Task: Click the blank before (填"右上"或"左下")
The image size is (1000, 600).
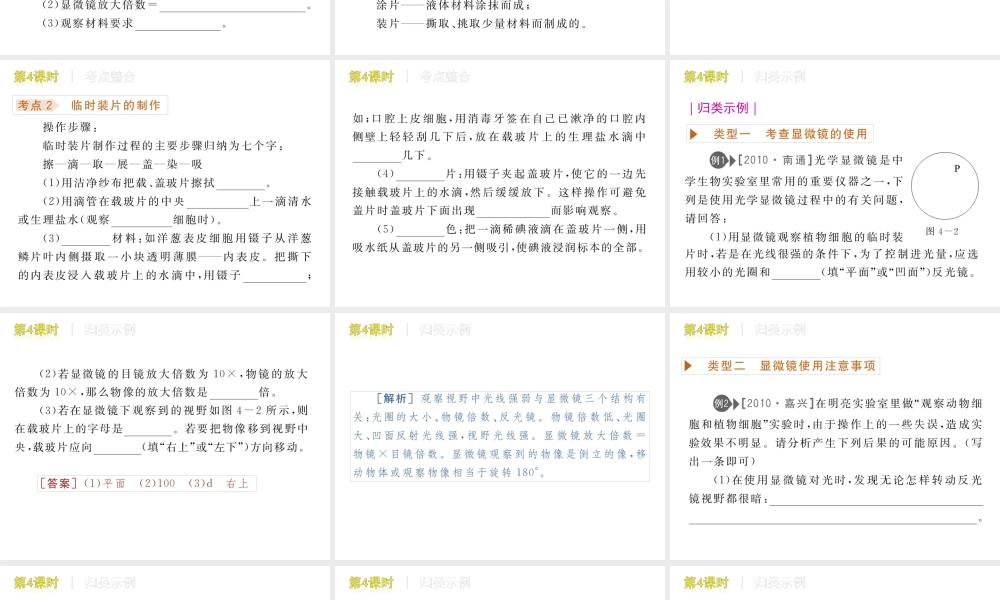Action: click(117, 448)
